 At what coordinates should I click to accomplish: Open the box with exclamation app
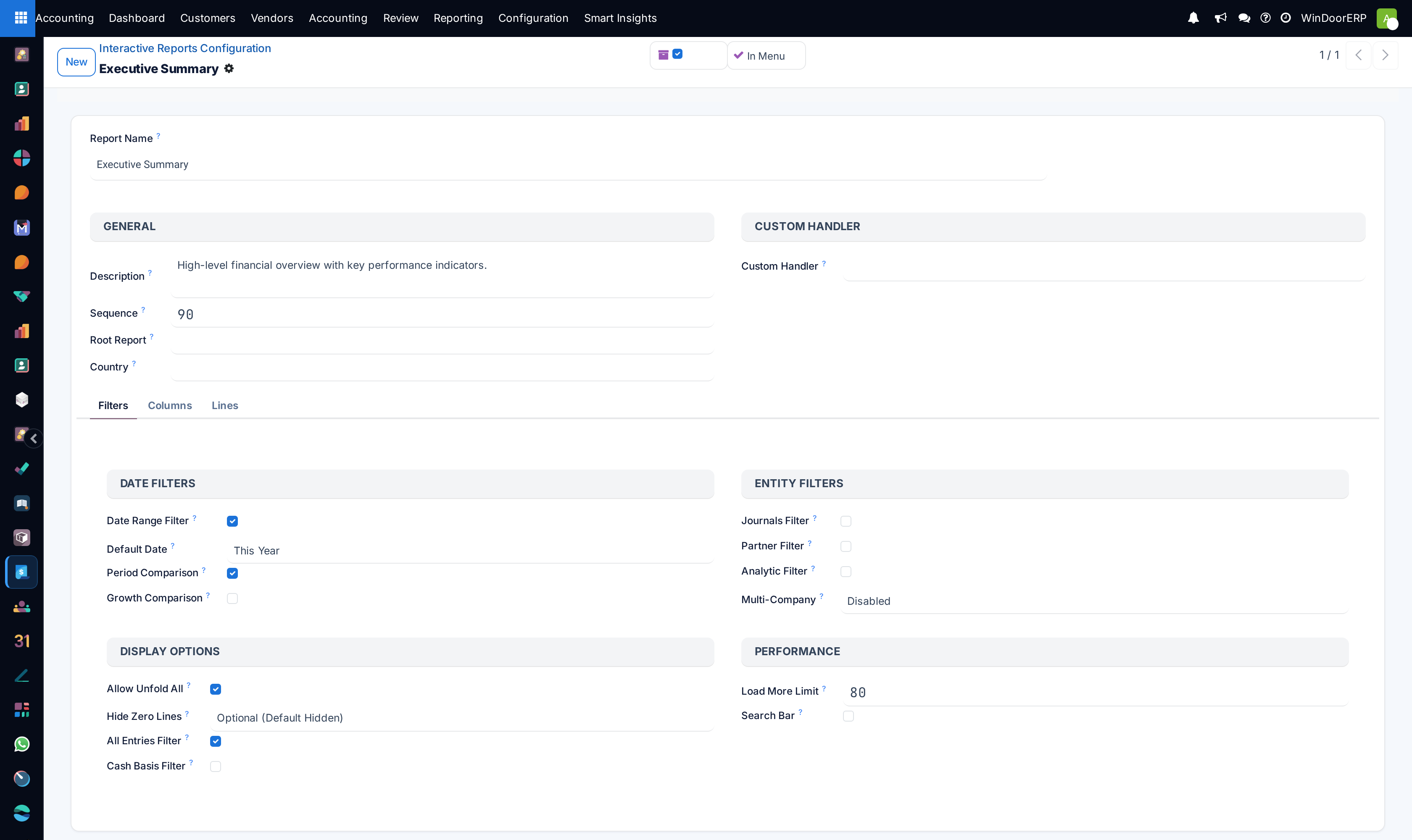pyautogui.click(x=21, y=538)
